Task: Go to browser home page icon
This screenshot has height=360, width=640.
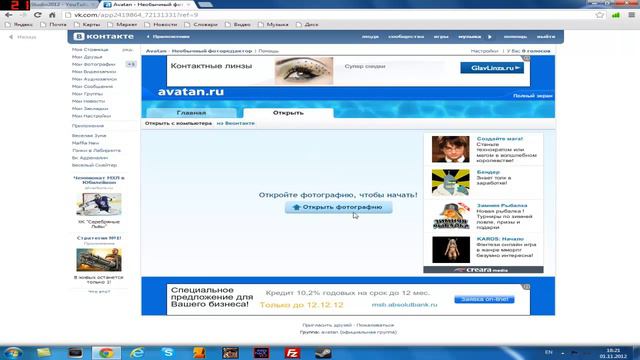Action: pos(52,15)
